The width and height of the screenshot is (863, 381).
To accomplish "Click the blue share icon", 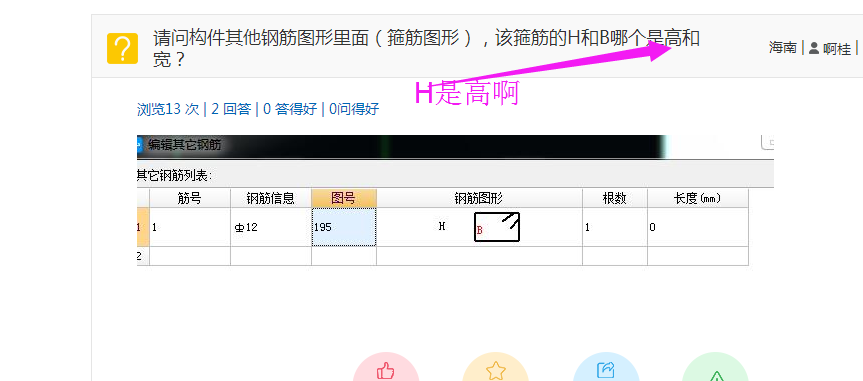I will pos(605,370).
